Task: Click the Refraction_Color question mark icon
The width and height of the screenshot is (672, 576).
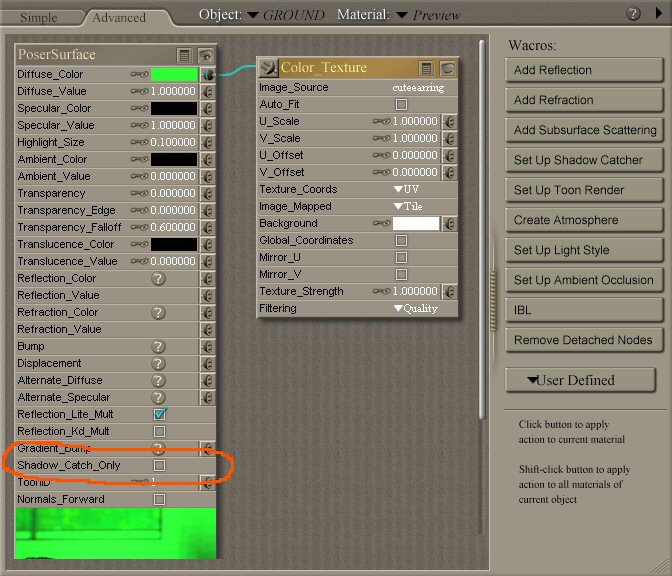Action: (158, 312)
